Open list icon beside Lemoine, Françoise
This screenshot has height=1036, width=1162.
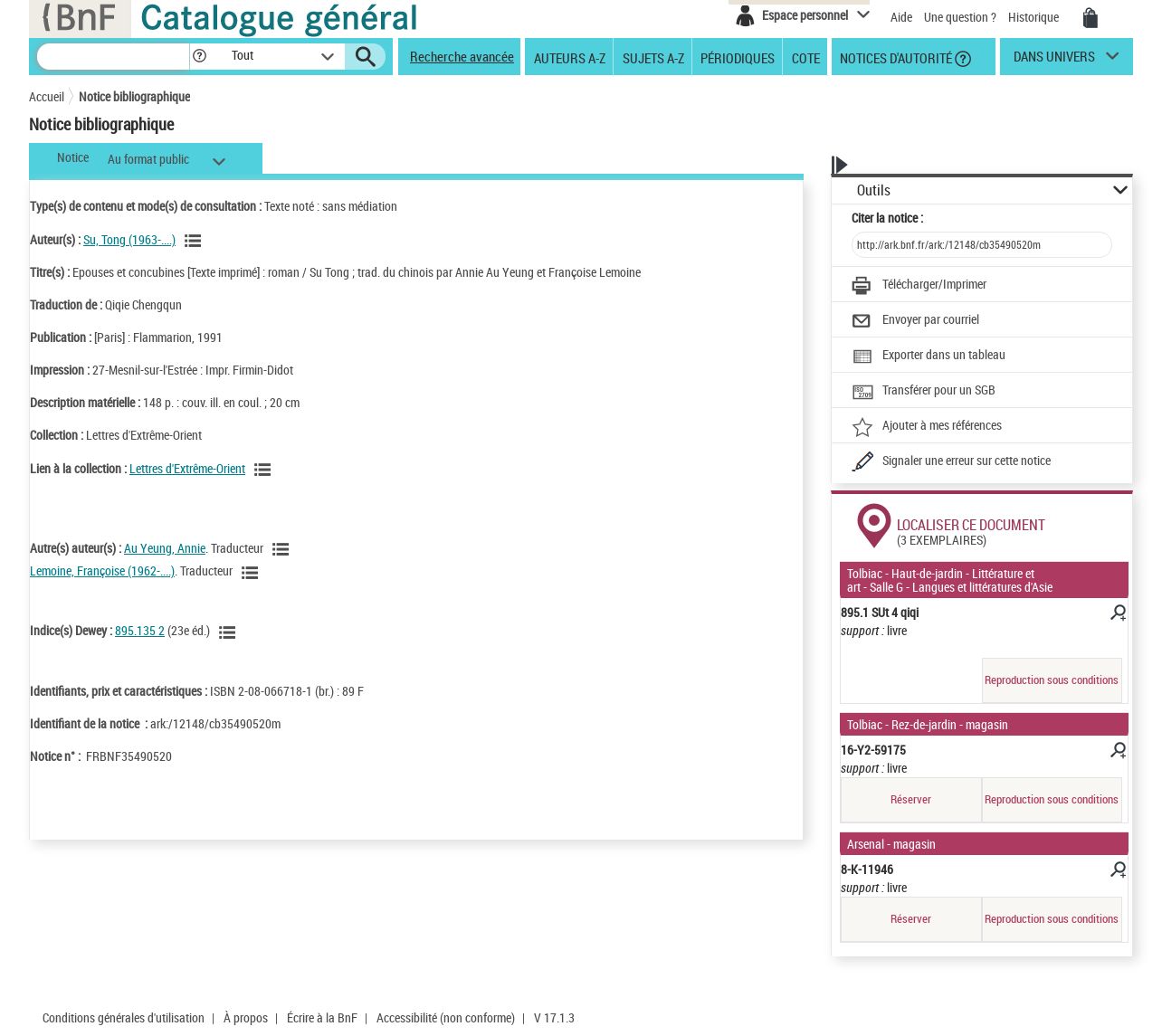click(250, 573)
